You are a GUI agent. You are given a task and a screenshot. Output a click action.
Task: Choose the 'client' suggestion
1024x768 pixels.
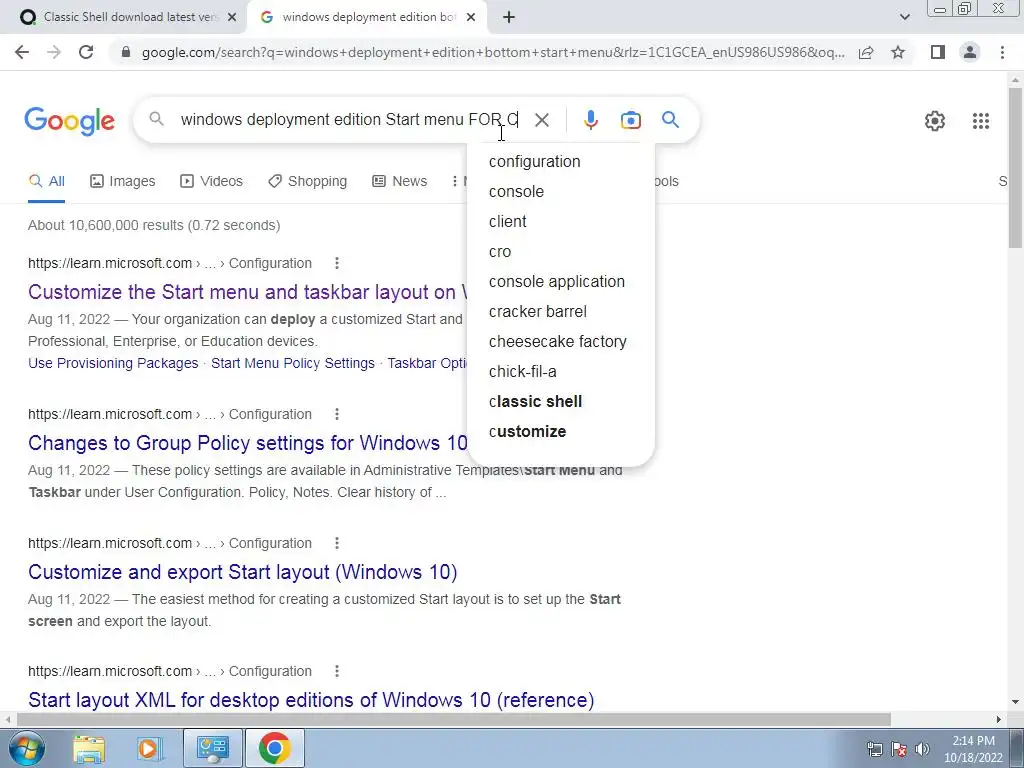click(561, 221)
